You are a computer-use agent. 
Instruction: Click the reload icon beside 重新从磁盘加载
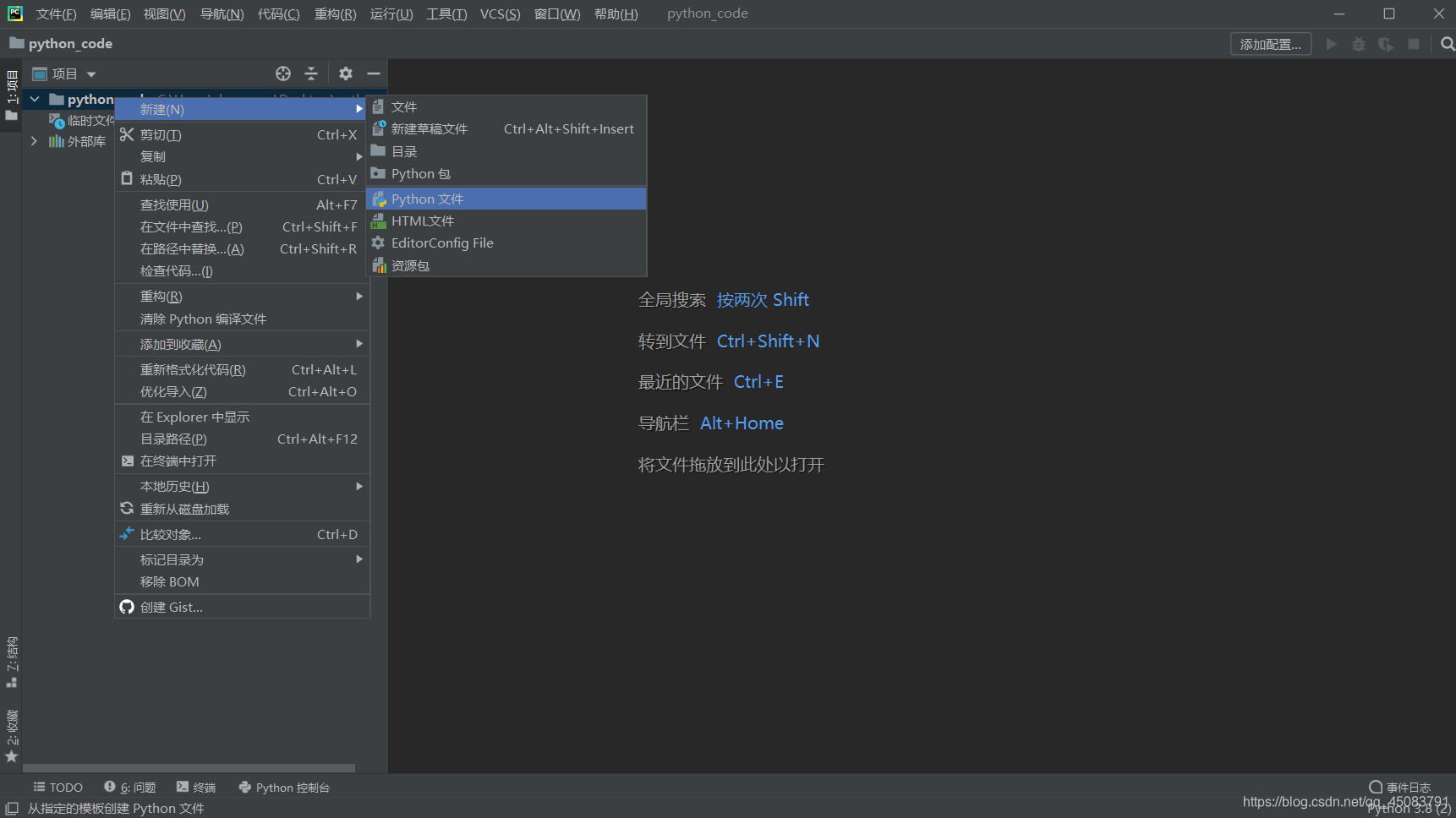pyautogui.click(x=127, y=508)
